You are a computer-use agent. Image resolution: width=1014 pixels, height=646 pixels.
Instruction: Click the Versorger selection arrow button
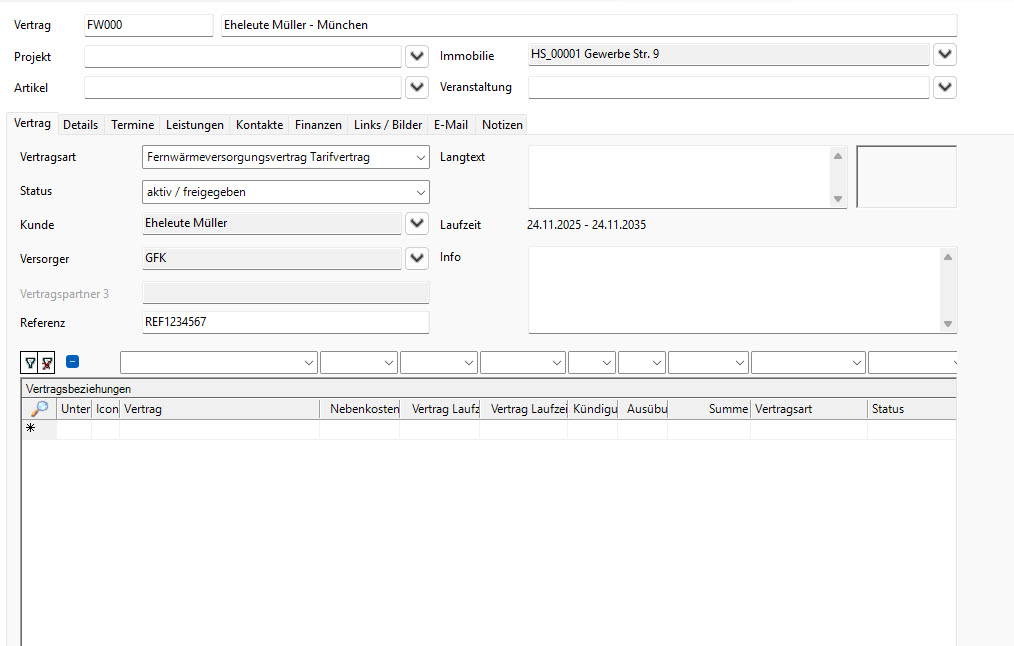(x=418, y=259)
